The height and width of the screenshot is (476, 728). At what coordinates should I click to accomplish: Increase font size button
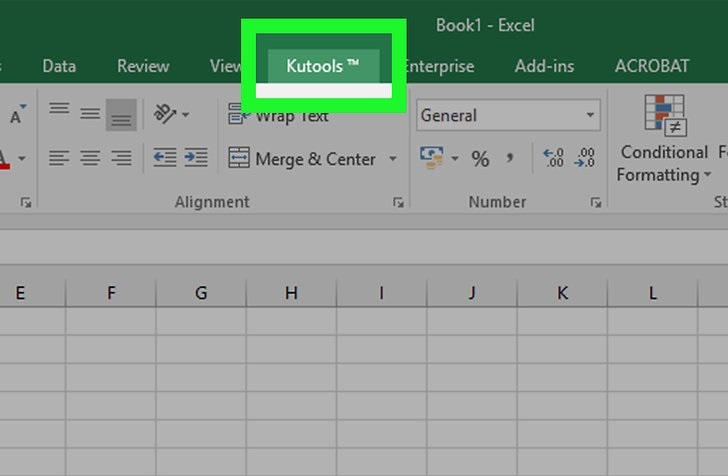tap(18, 114)
